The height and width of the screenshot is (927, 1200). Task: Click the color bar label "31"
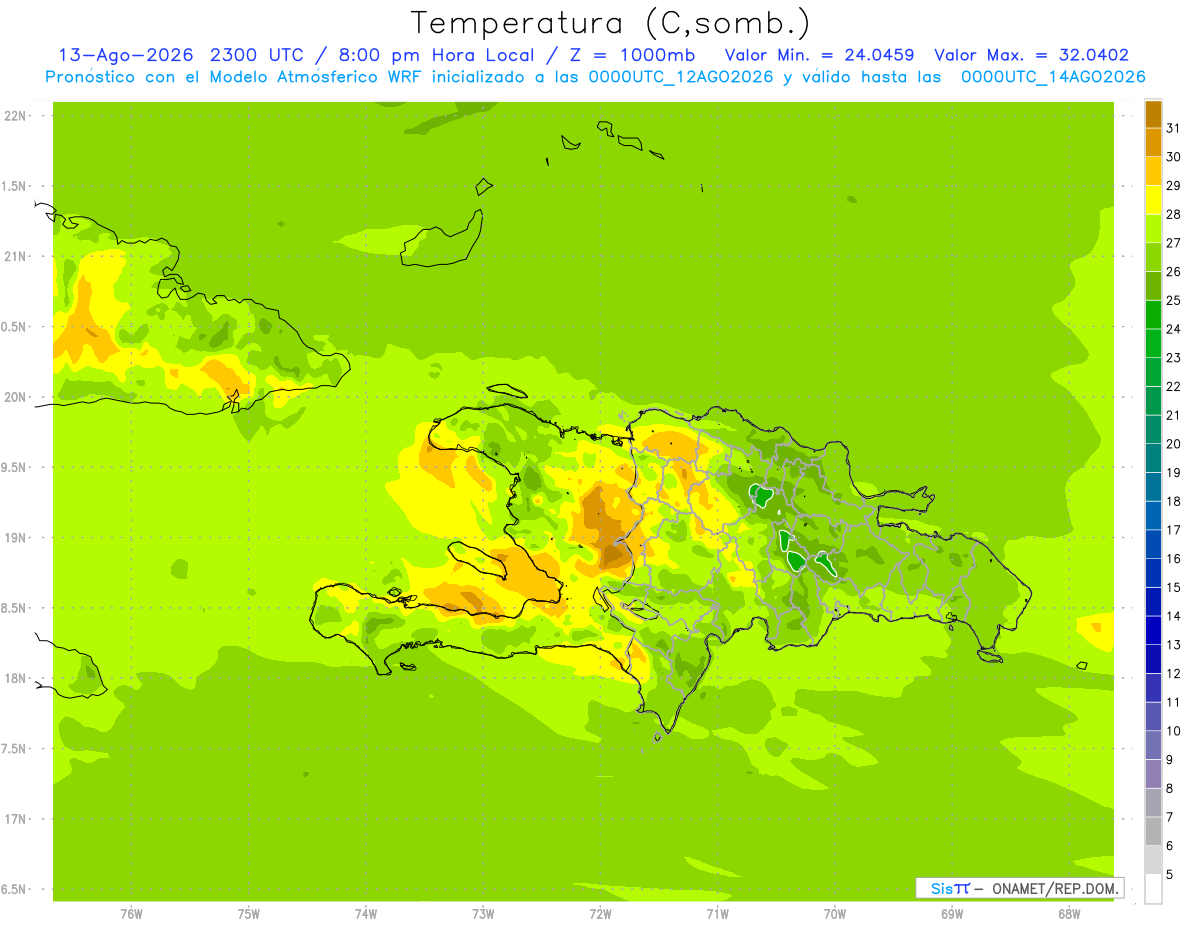1173,128
